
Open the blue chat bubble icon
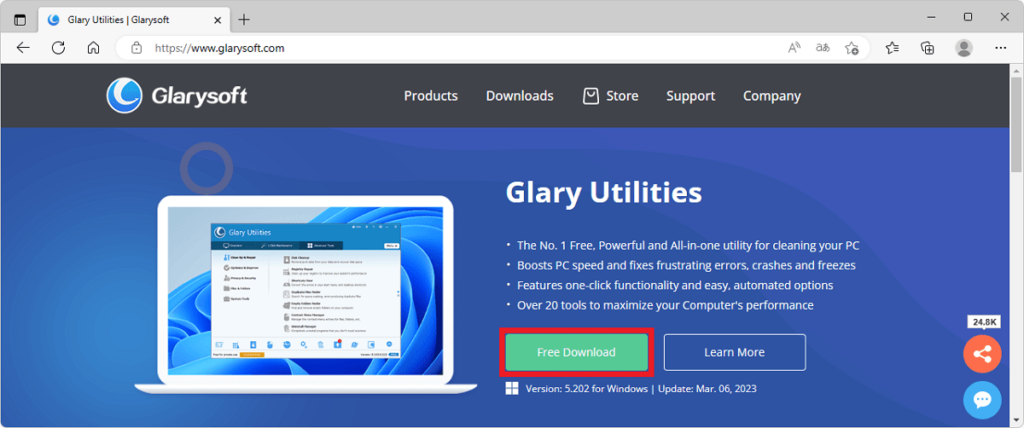[982, 400]
